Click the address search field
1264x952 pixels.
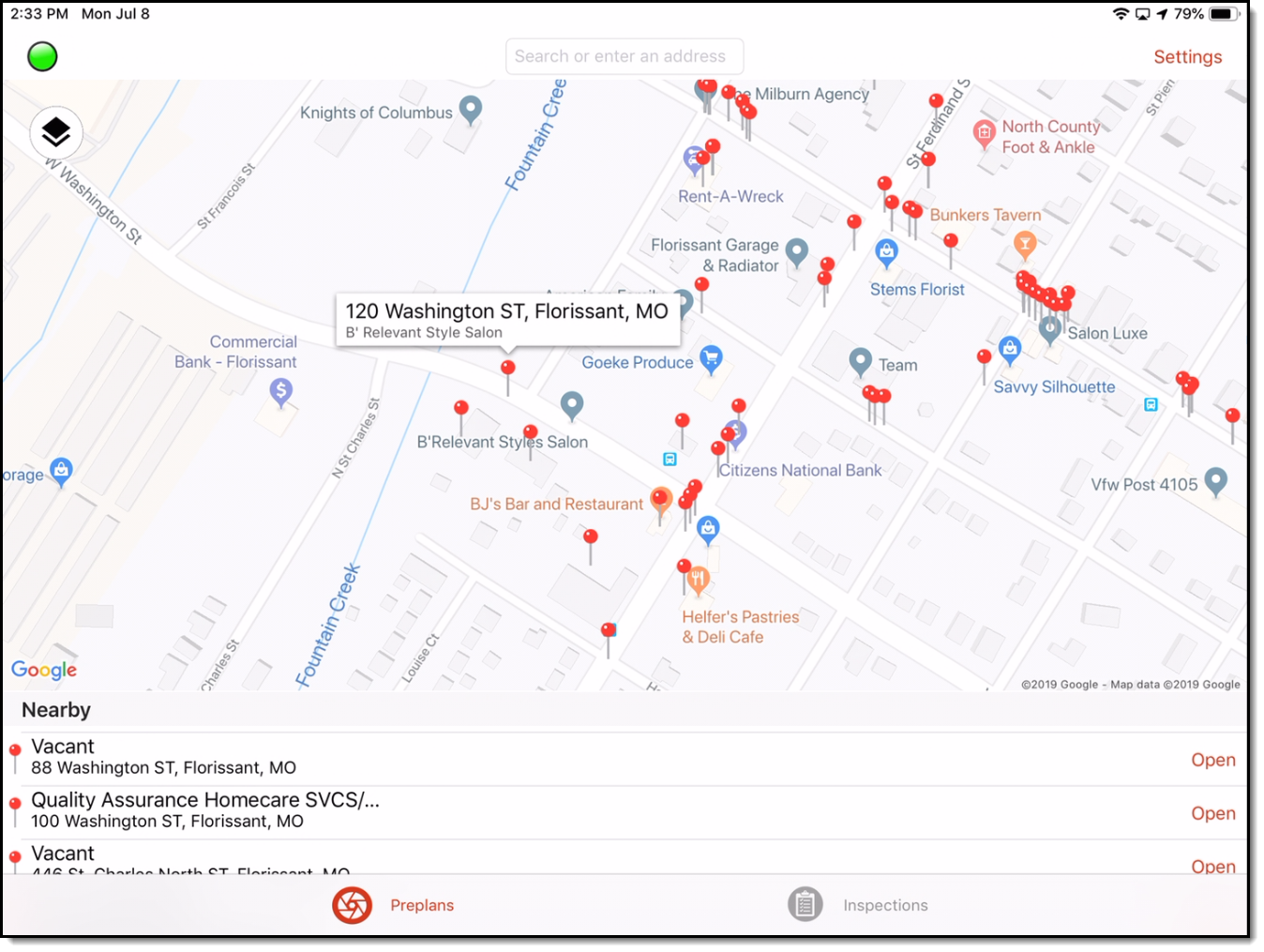(x=624, y=56)
